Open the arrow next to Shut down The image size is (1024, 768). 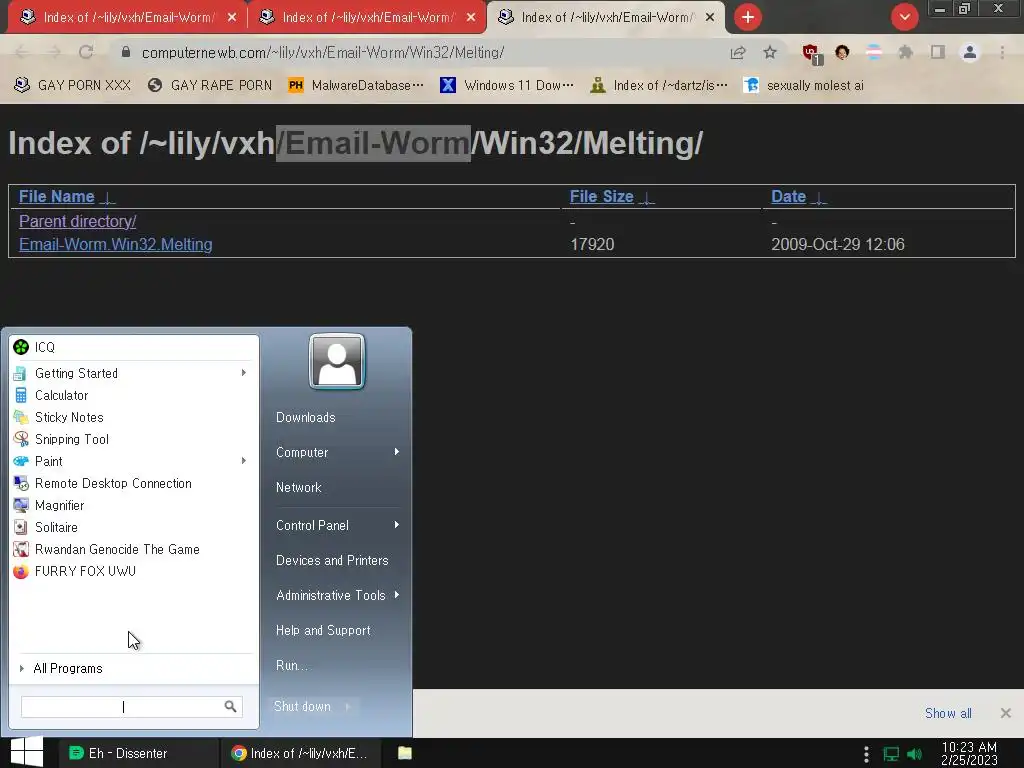(347, 707)
